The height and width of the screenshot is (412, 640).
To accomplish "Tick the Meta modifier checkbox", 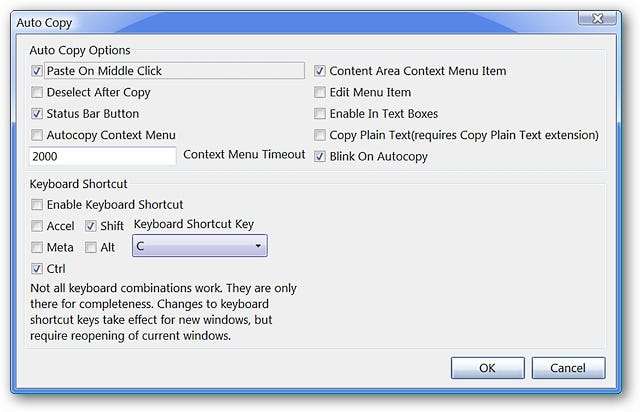I will coord(38,247).
